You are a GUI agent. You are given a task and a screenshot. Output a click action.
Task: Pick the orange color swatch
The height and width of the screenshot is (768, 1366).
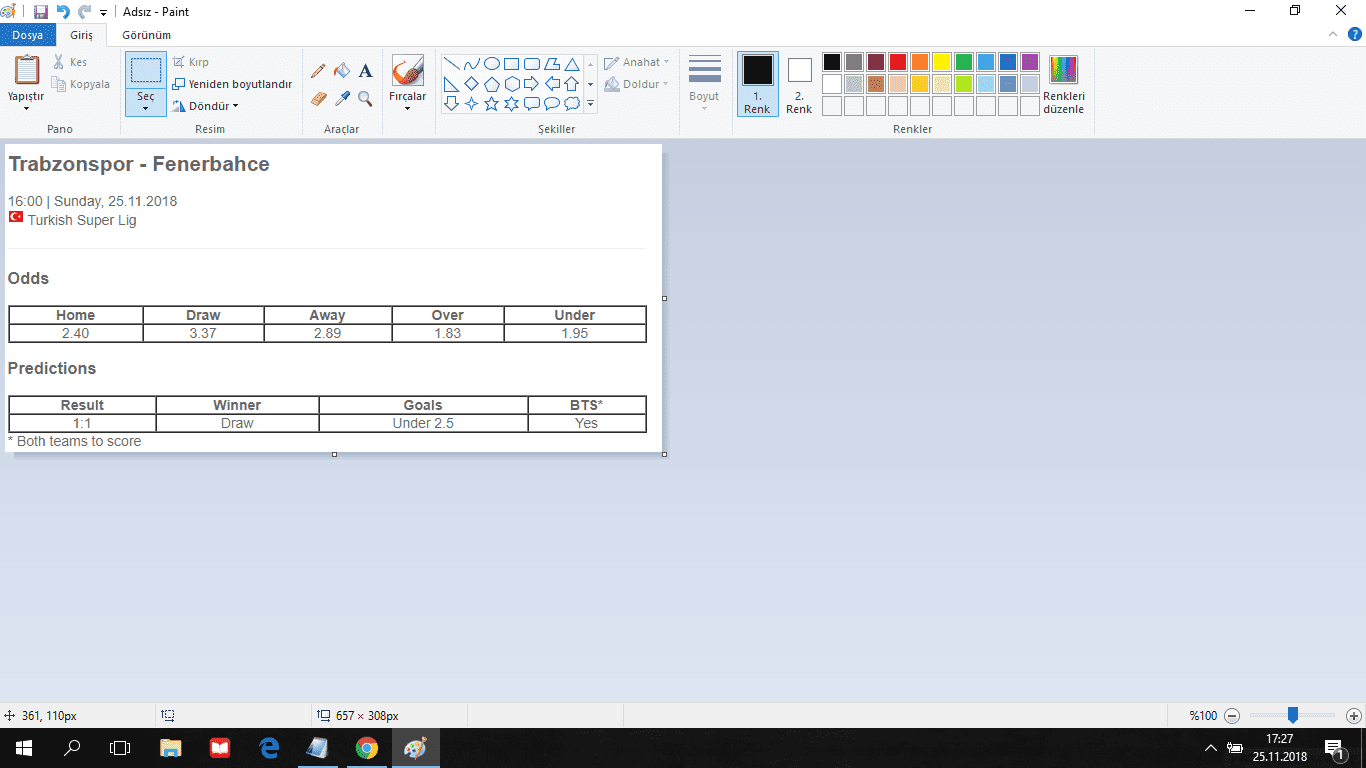pyautogui.click(x=920, y=62)
